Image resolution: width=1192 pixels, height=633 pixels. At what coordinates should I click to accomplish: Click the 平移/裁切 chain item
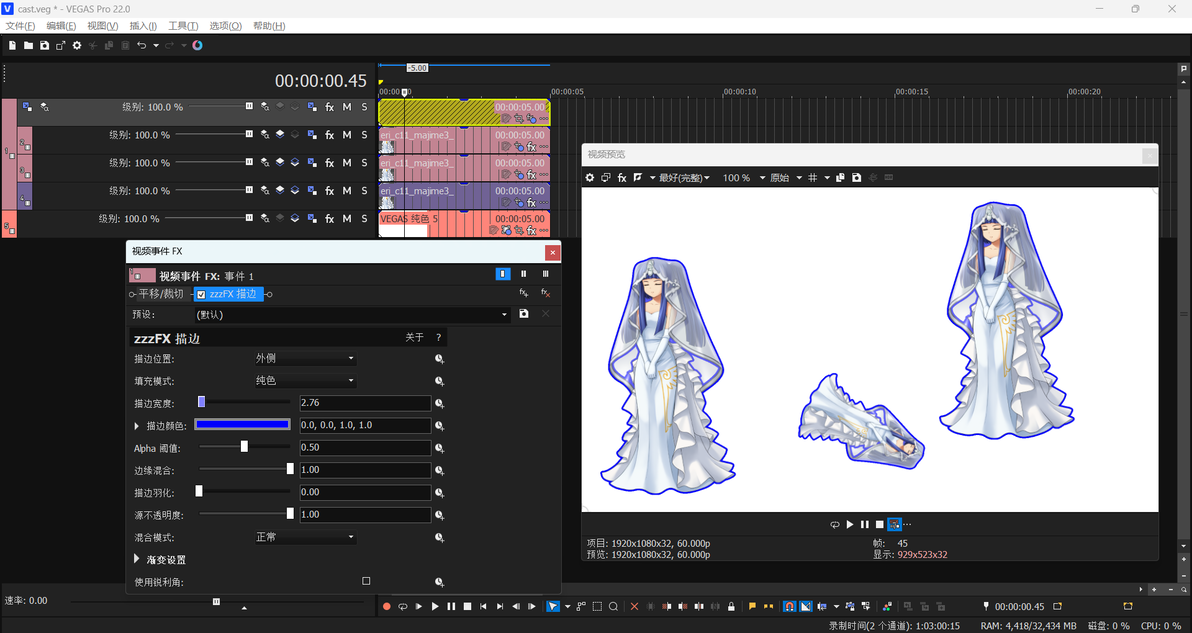pyautogui.click(x=160, y=294)
